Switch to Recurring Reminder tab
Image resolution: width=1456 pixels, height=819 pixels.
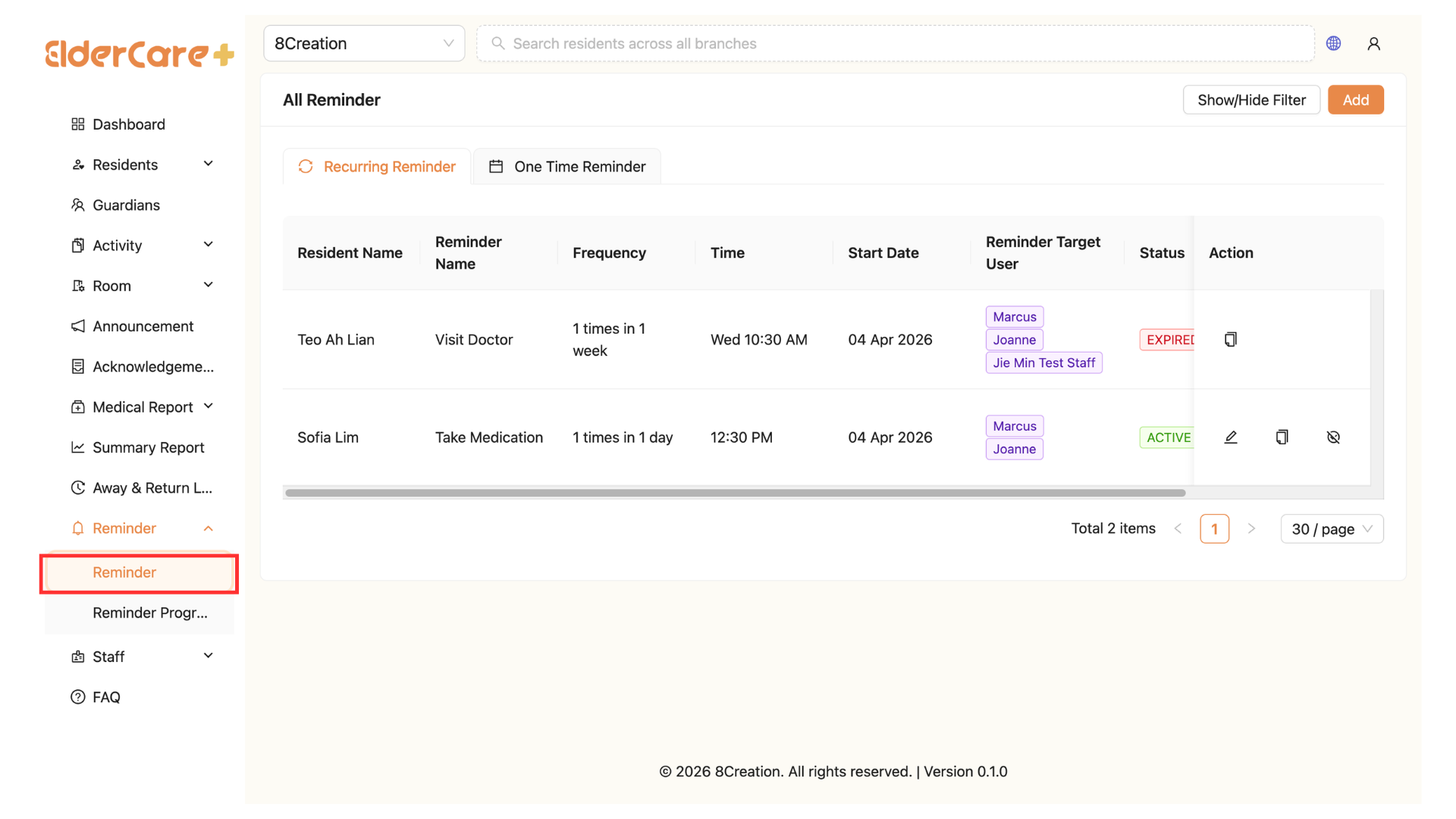pyautogui.click(x=377, y=166)
